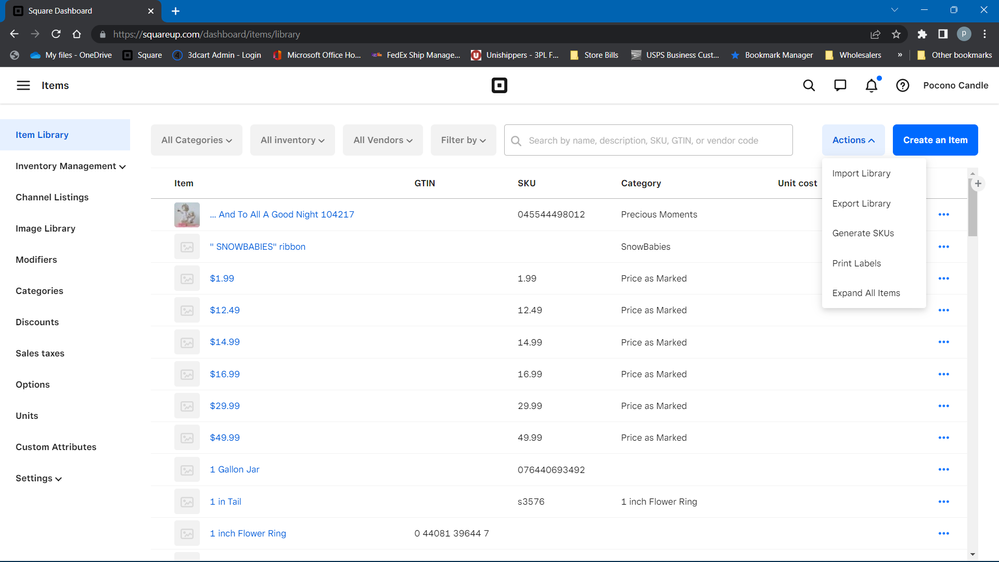Open the 1 Gallon Jar item link
Screen dimensions: 999x562
(234, 470)
